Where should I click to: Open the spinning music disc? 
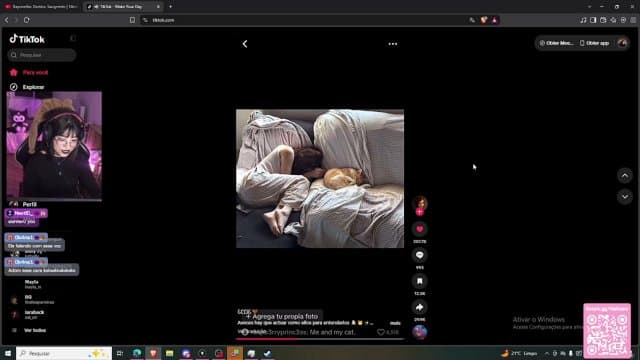pyautogui.click(x=420, y=332)
